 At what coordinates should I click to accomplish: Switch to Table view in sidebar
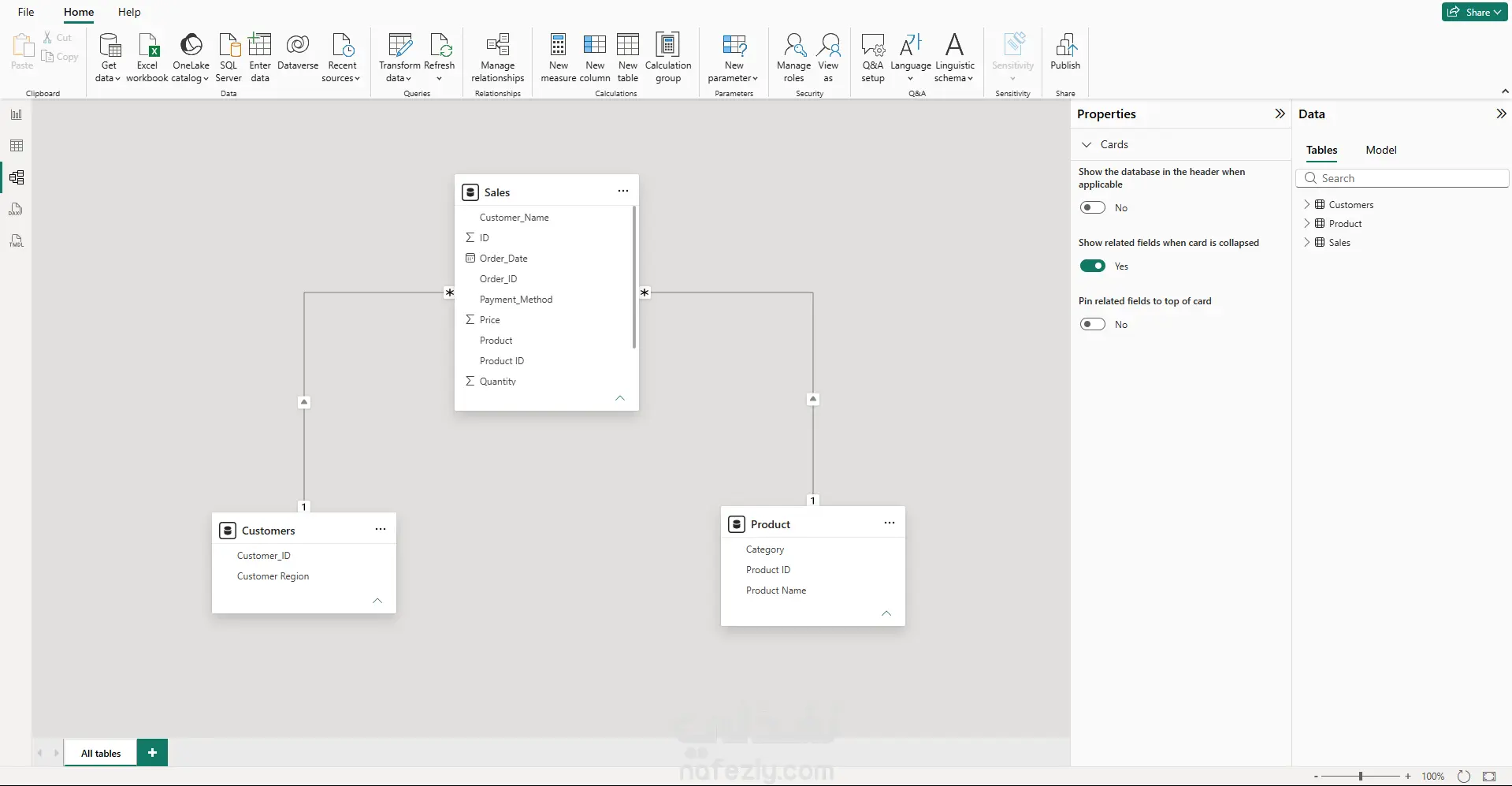[x=17, y=146]
